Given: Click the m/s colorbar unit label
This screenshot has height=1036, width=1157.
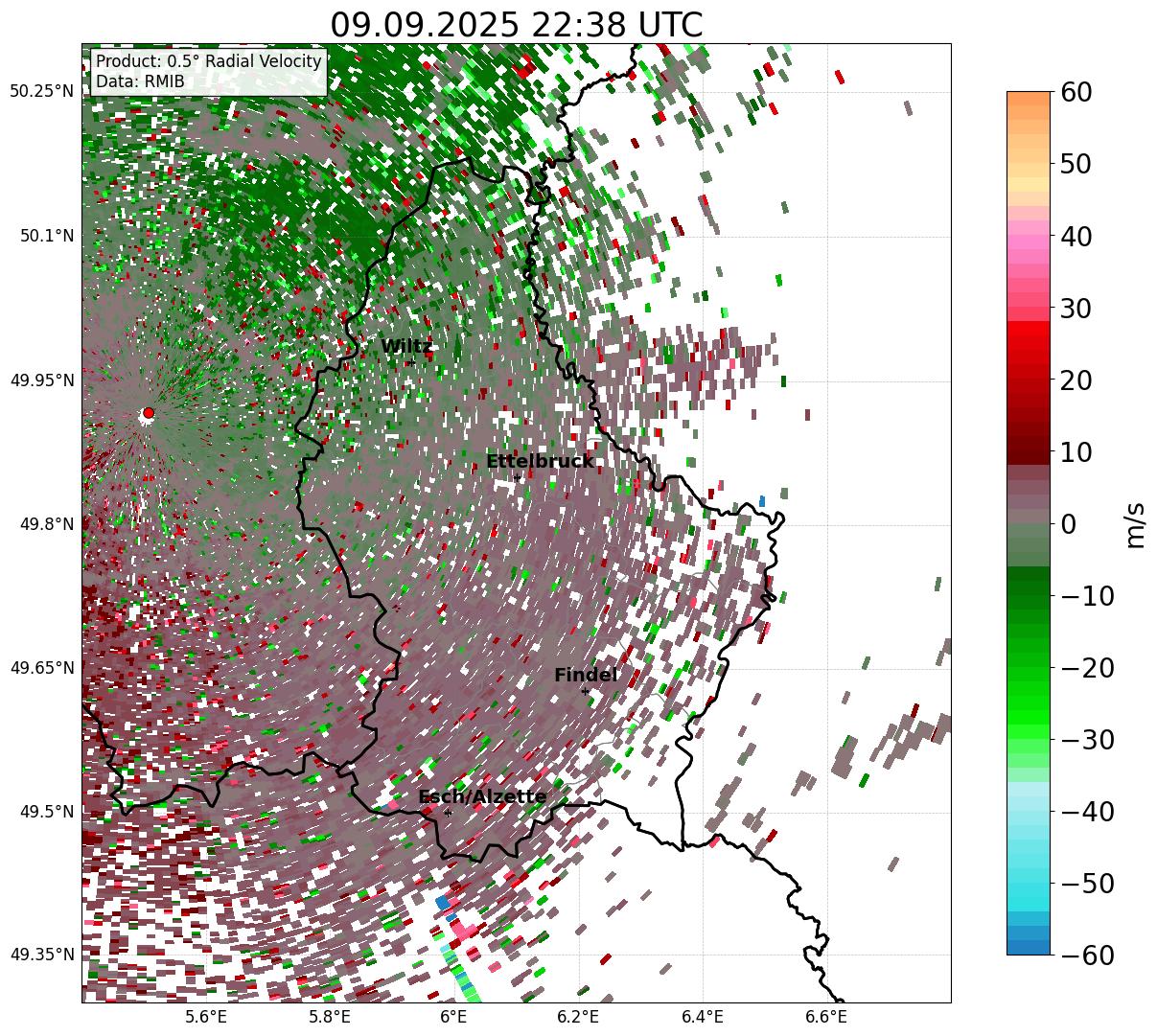Looking at the screenshot, I should click(1136, 524).
